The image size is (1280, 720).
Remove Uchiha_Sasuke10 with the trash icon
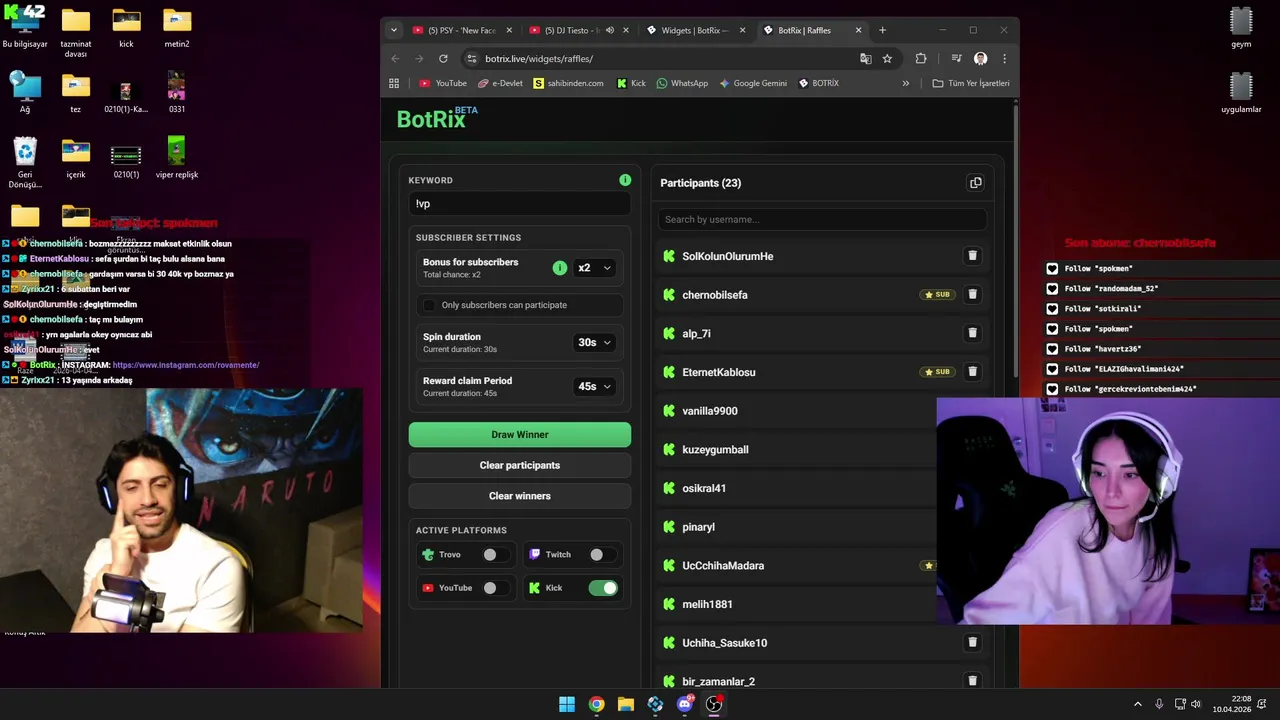972,643
